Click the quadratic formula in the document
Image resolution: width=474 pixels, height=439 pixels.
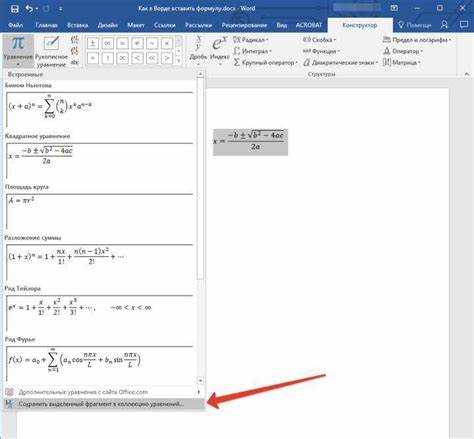[x=250, y=142]
